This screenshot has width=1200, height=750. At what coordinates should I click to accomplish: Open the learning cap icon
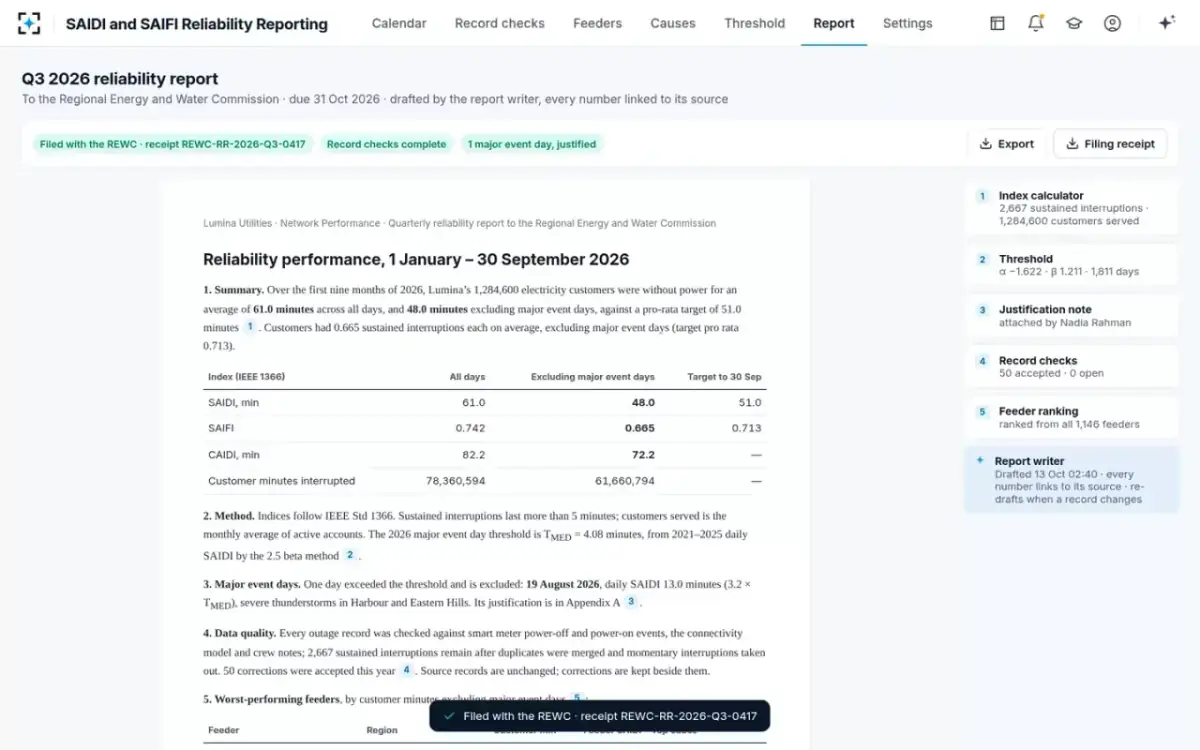point(1074,23)
